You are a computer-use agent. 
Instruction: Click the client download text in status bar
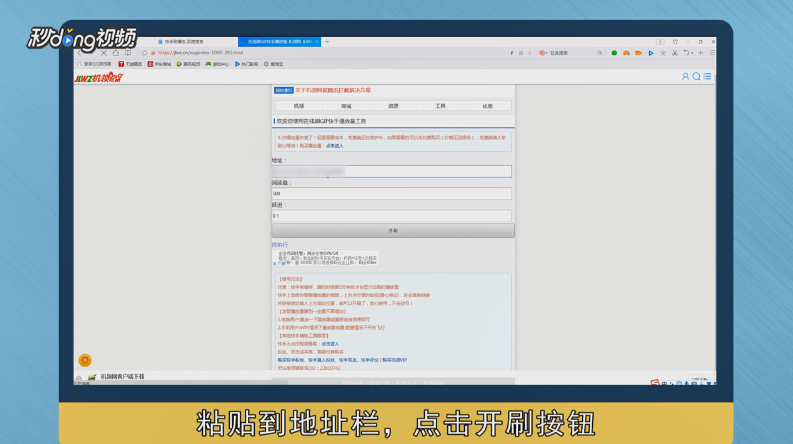click(x=122, y=377)
